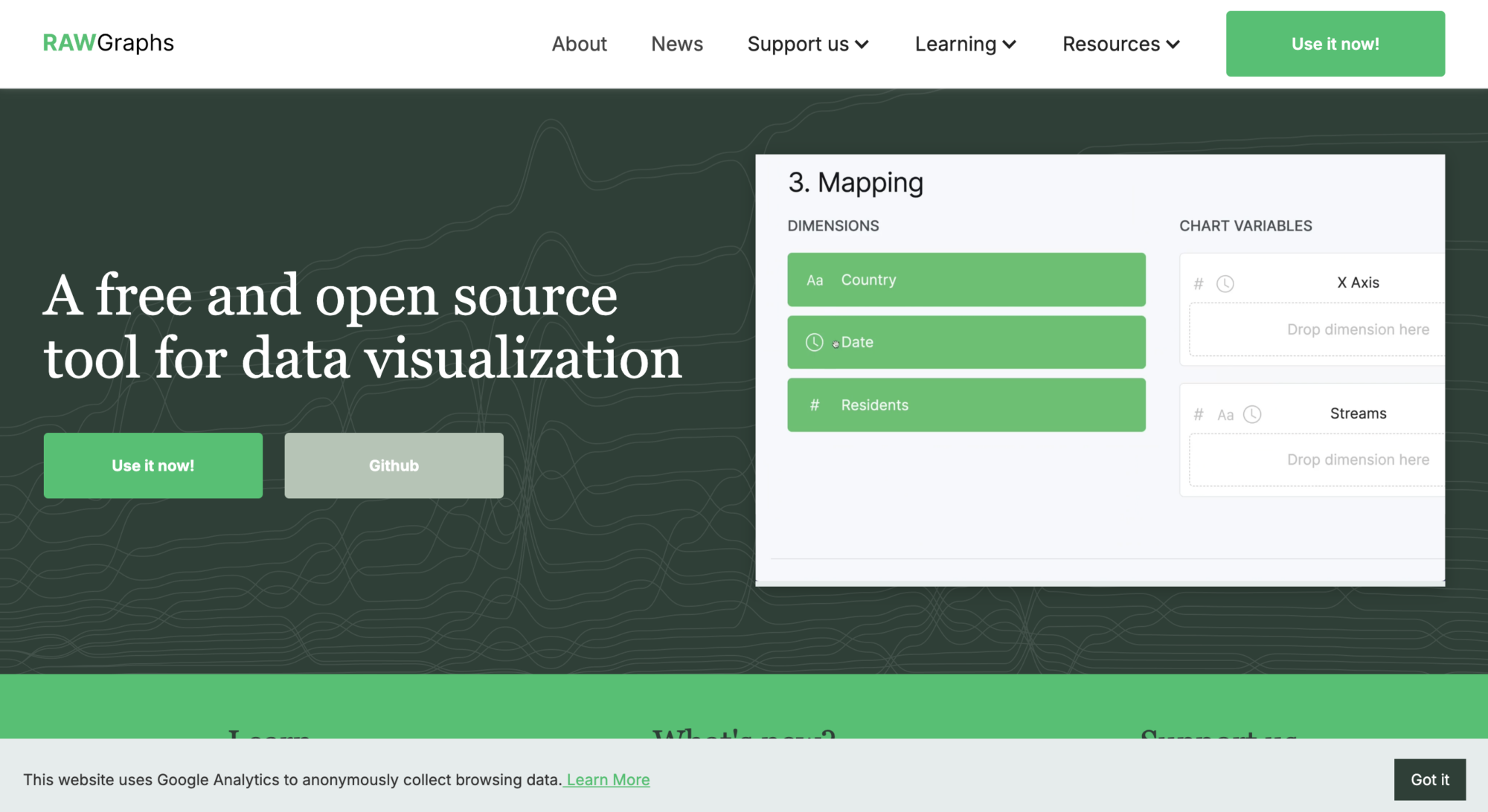Expand the Resources dropdown menu
1488x812 pixels.
1120,44
